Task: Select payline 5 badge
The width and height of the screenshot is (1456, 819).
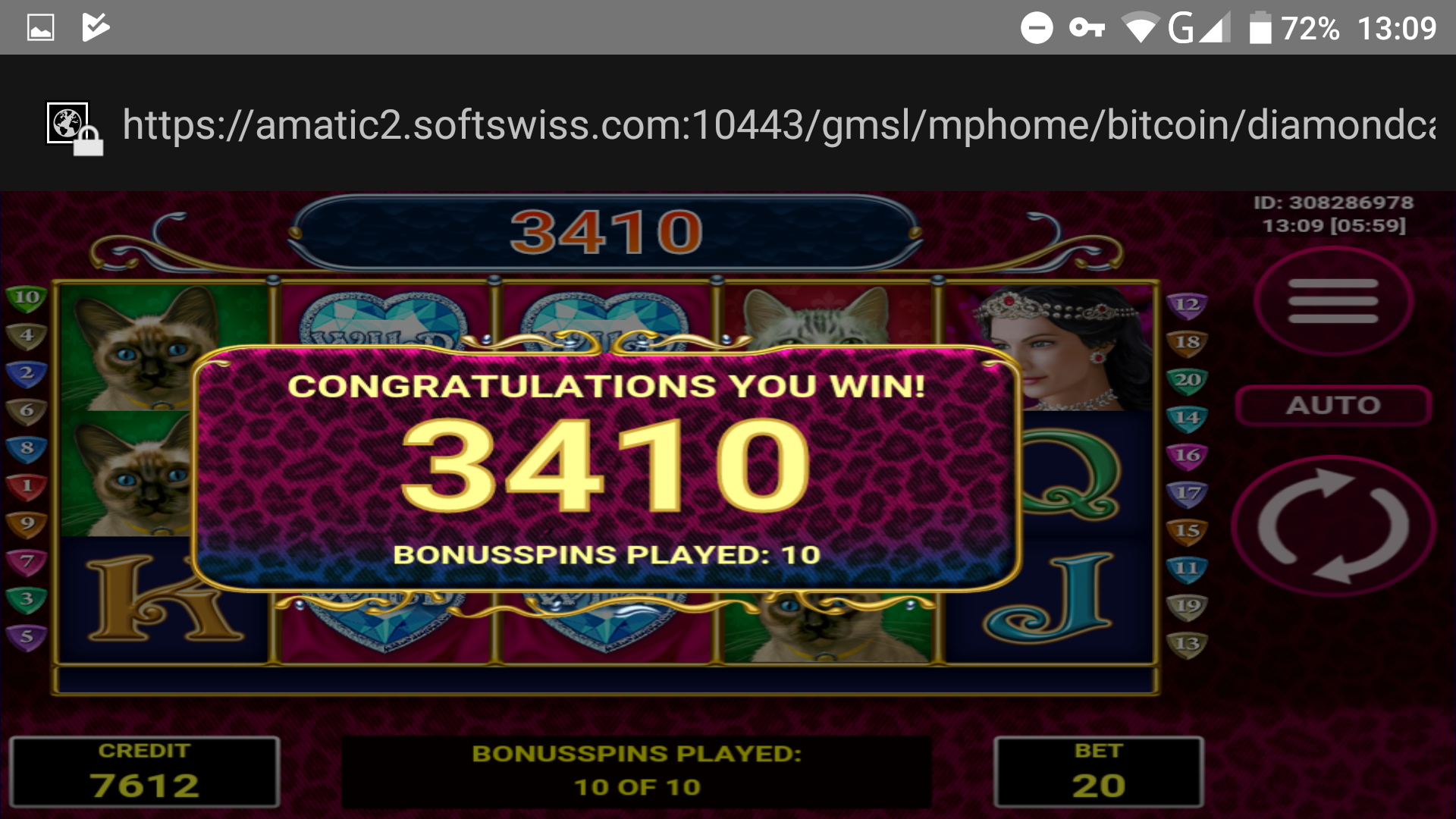Action: pos(27,636)
